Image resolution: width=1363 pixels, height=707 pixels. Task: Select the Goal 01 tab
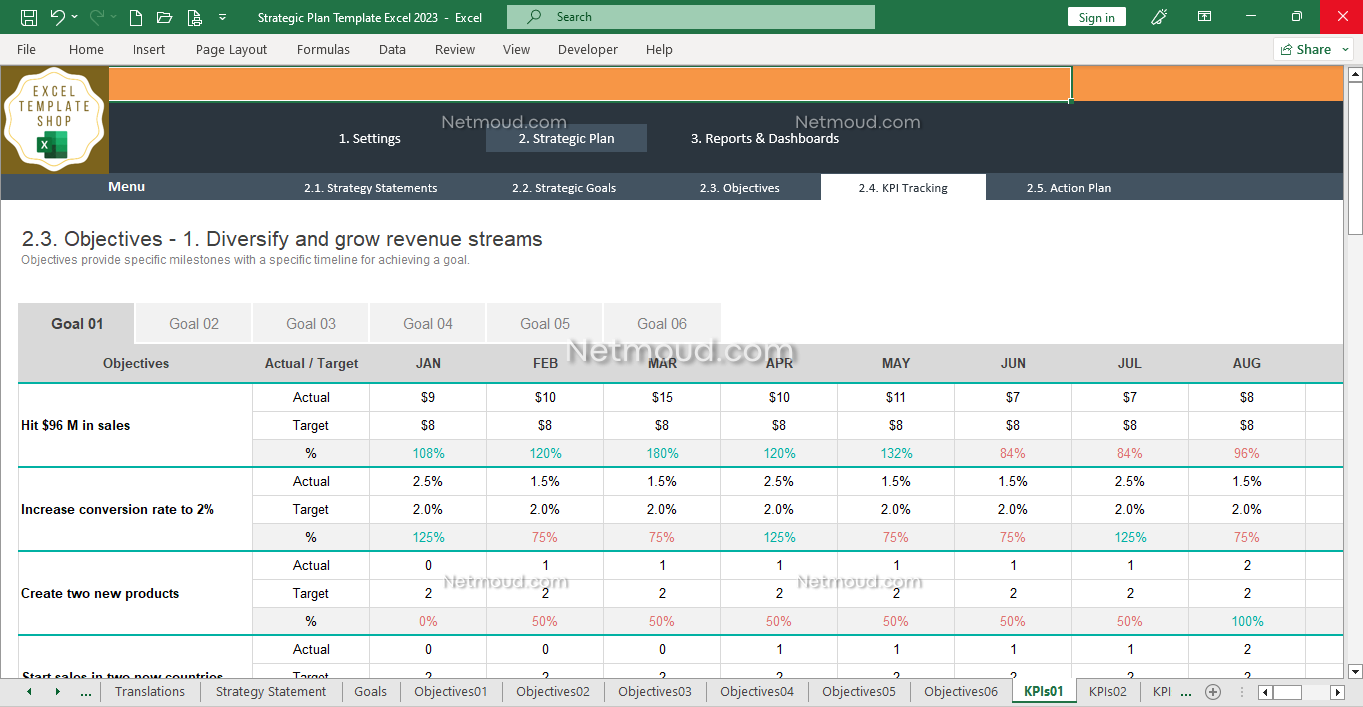tap(77, 324)
